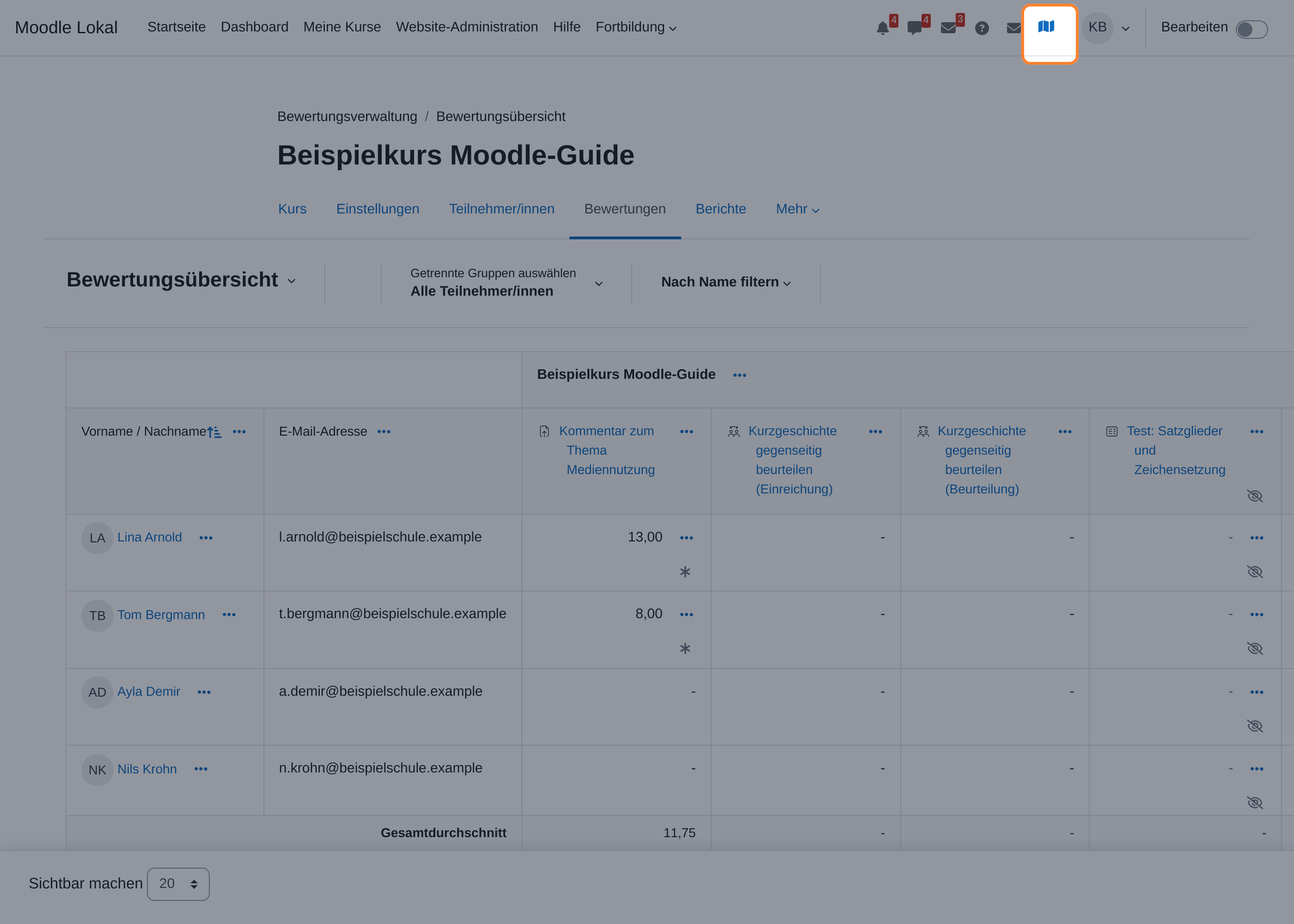Click hidden eye icon in Test: Satzglieder header
Image resolution: width=1294 pixels, height=924 pixels.
1255,496
